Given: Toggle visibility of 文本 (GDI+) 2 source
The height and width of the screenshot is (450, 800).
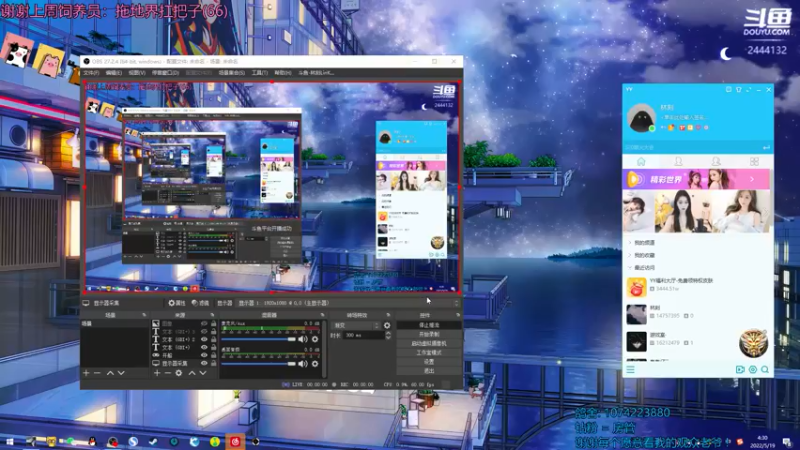Looking at the screenshot, I should click(204, 339).
